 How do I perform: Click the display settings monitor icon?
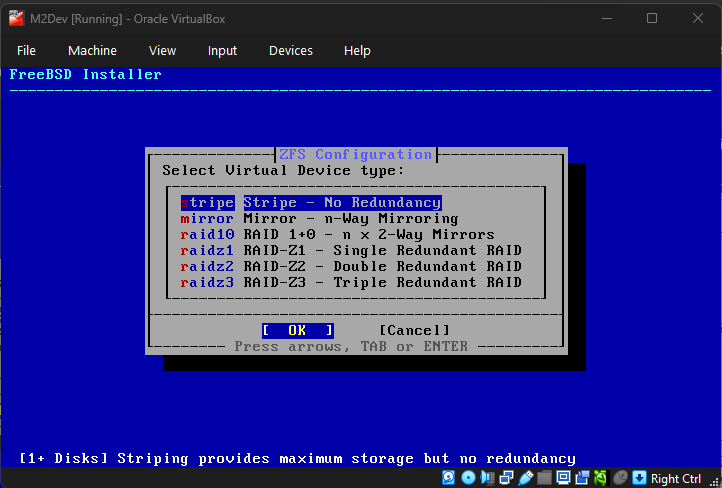pyautogui.click(x=563, y=478)
